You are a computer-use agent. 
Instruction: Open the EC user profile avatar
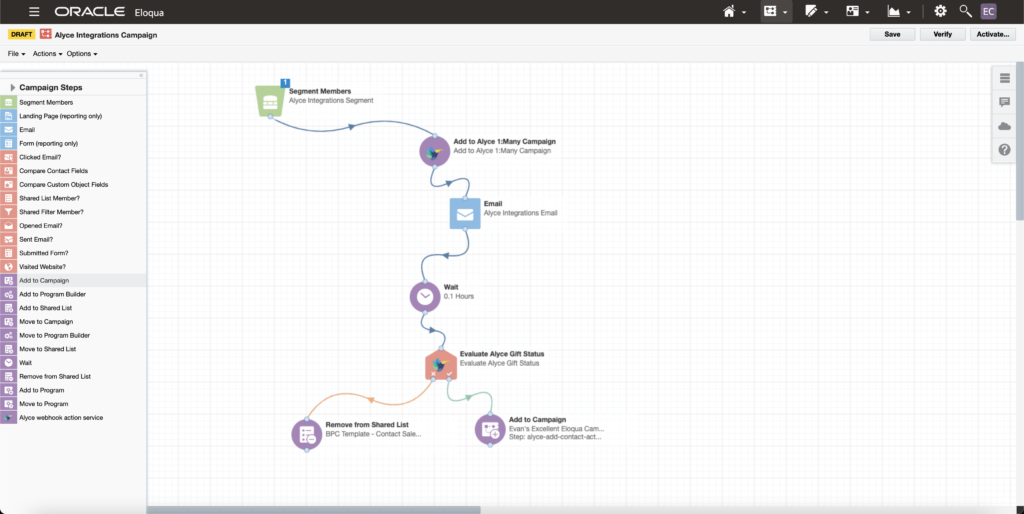point(988,12)
